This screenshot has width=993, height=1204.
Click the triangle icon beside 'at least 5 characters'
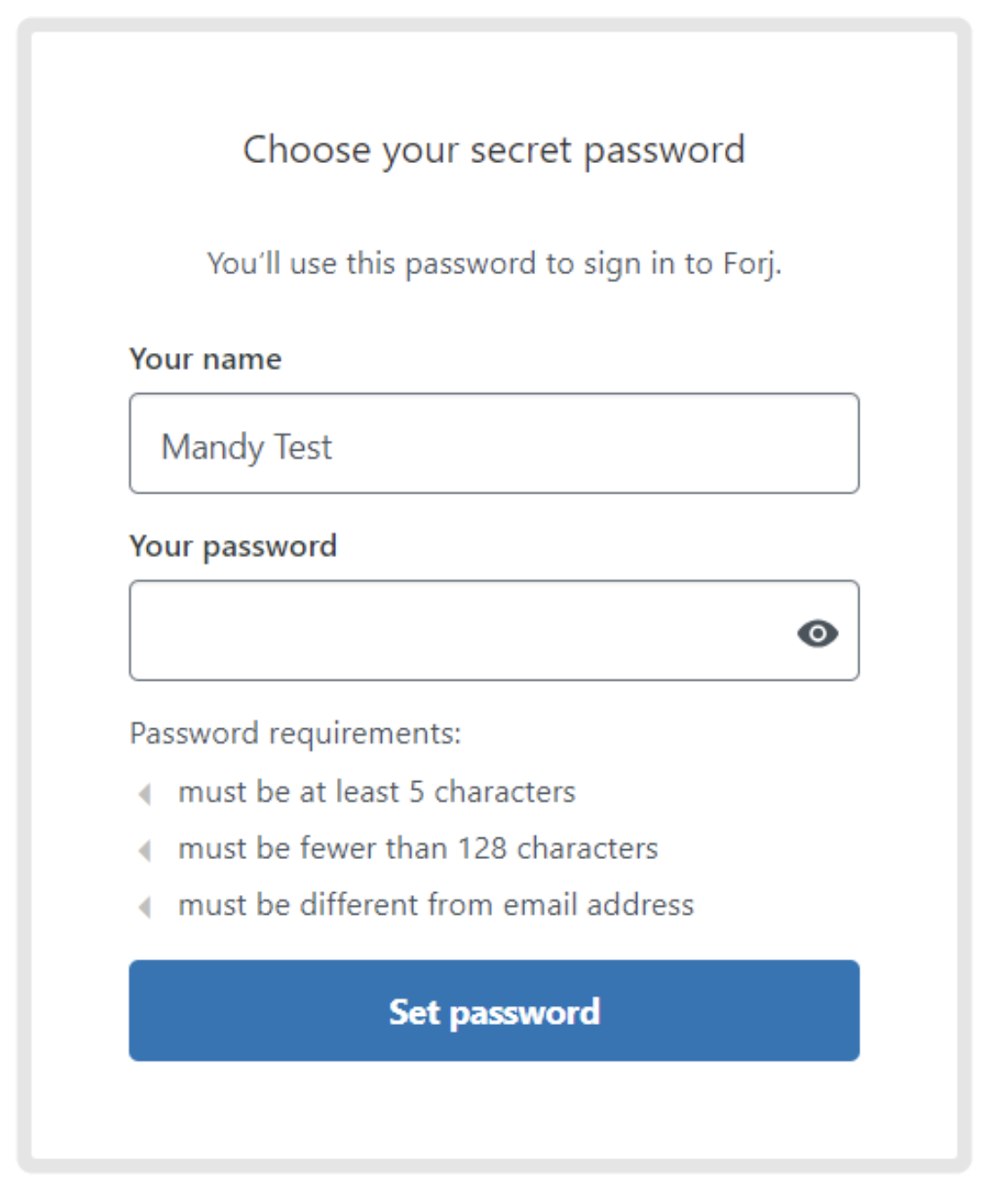(x=144, y=793)
